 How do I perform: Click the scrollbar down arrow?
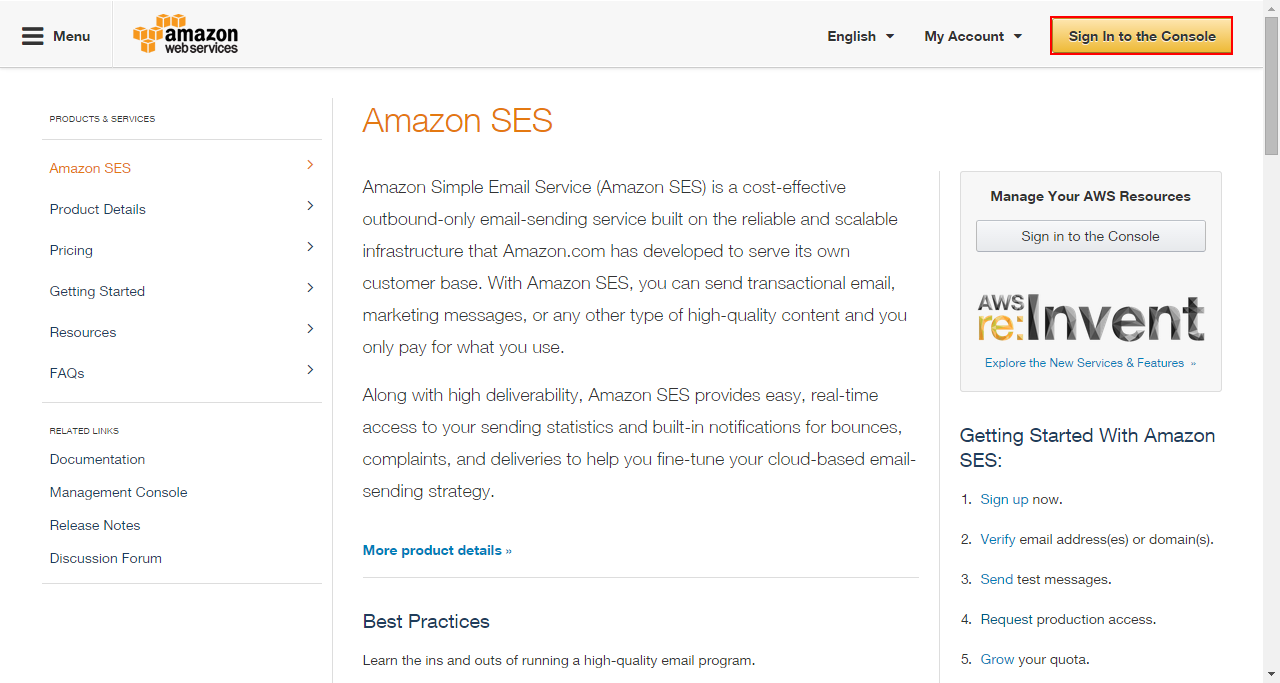(x=1272, y=674)
